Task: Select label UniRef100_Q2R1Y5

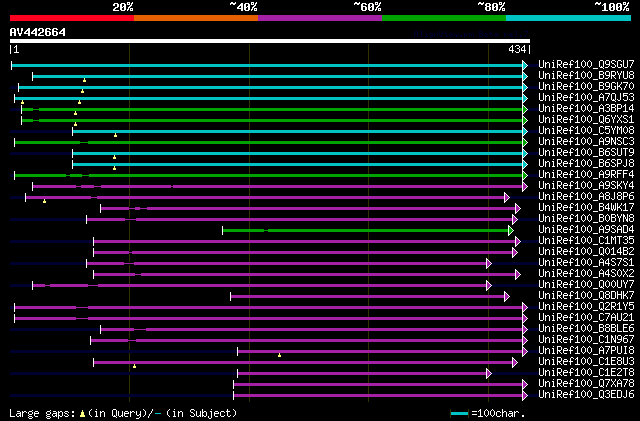Action: [586, 307]
